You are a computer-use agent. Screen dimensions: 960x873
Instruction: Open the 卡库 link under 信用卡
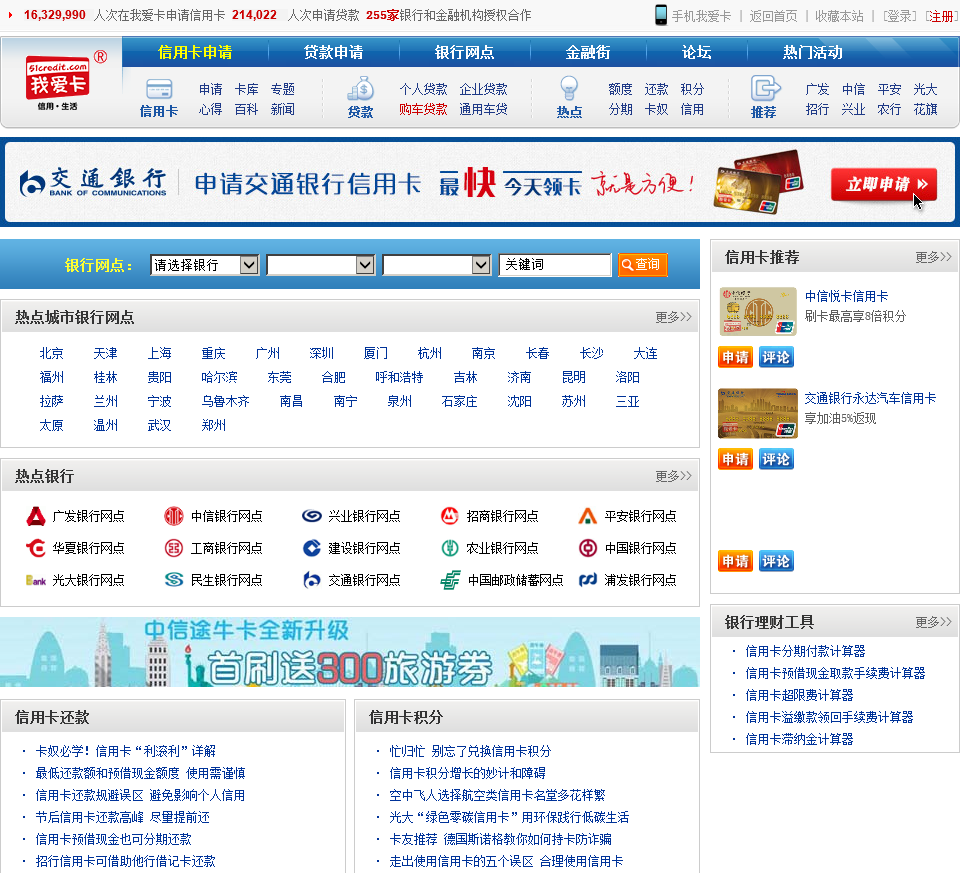[x=246, y=89]
